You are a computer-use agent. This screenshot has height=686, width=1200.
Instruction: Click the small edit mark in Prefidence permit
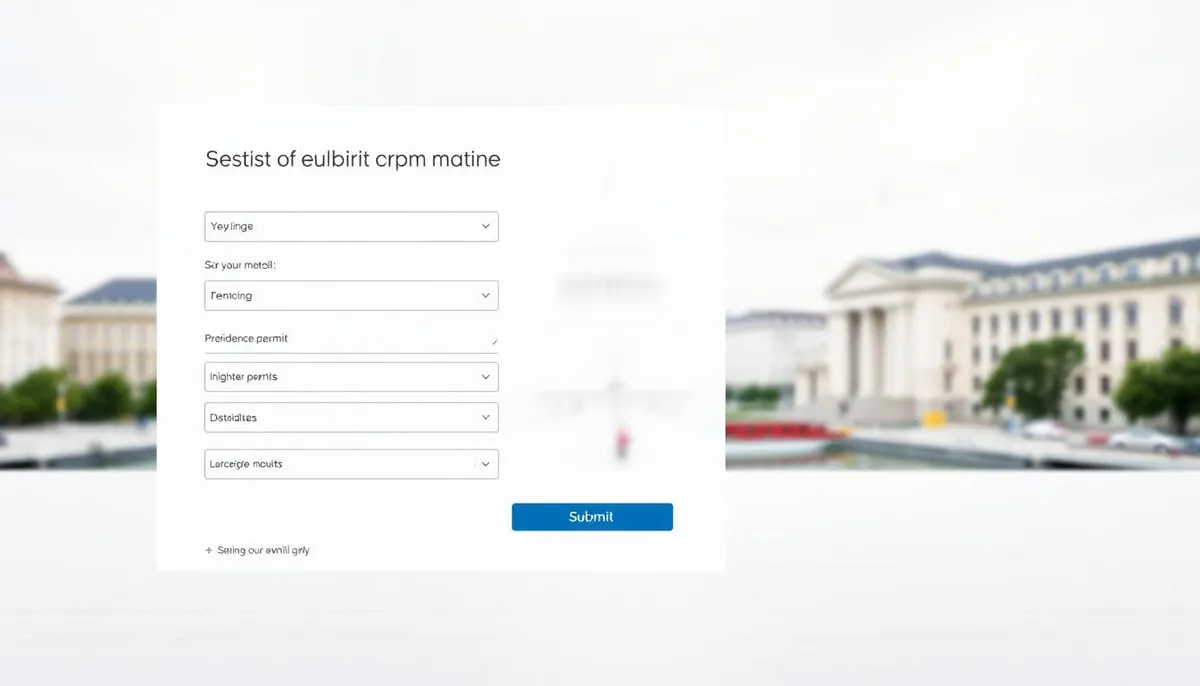494,342
